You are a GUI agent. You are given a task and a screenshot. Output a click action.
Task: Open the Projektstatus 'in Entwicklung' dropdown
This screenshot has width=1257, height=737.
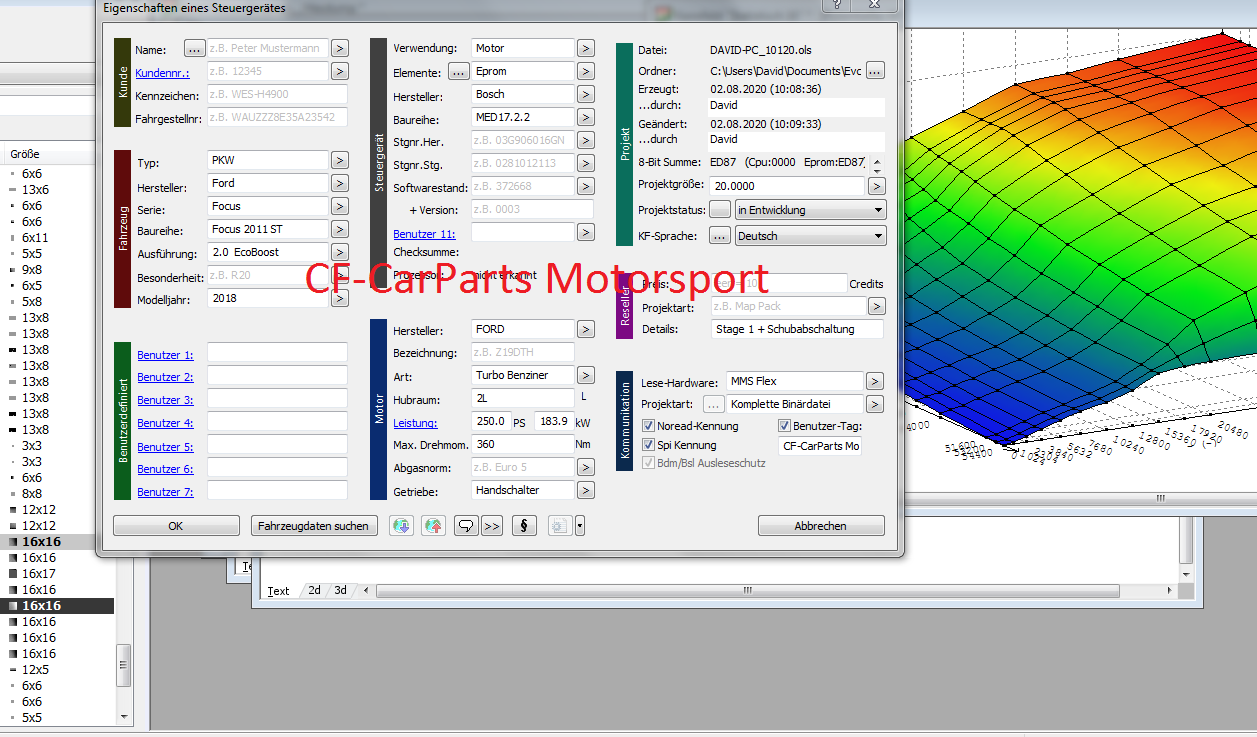[810, 210]
